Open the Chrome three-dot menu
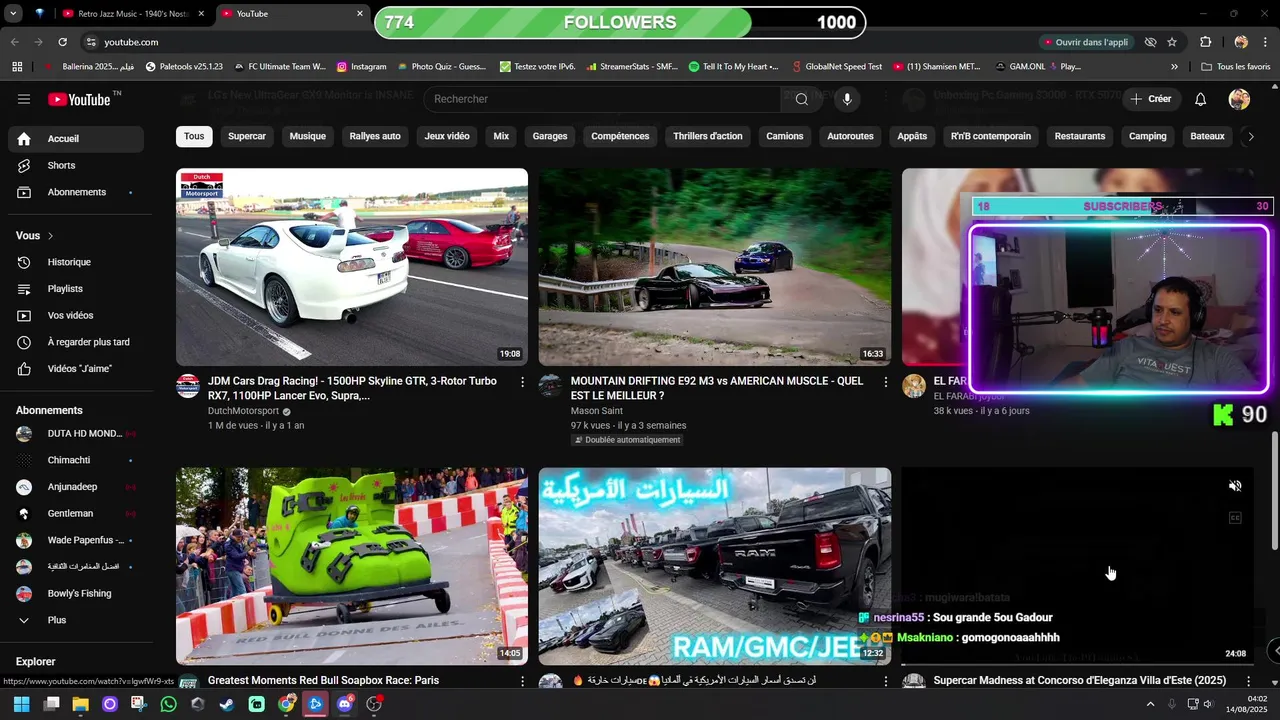 pyautogui.click(x=1265, y=42)
